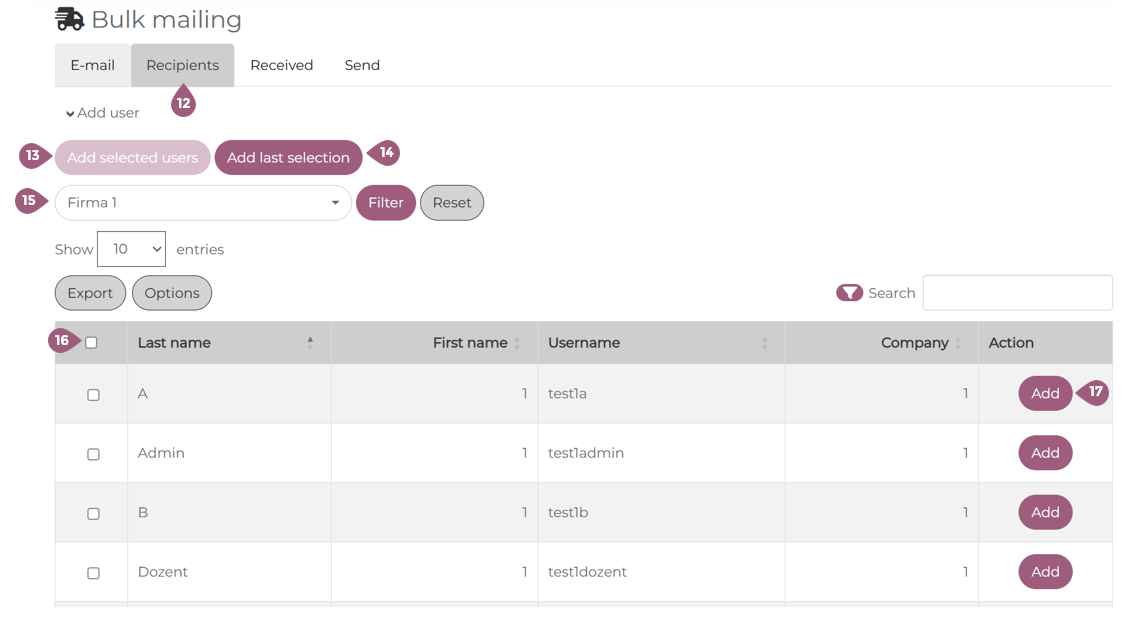Sort by Company column arrows
The image size is (1128, 622).
tap(958, 343)
